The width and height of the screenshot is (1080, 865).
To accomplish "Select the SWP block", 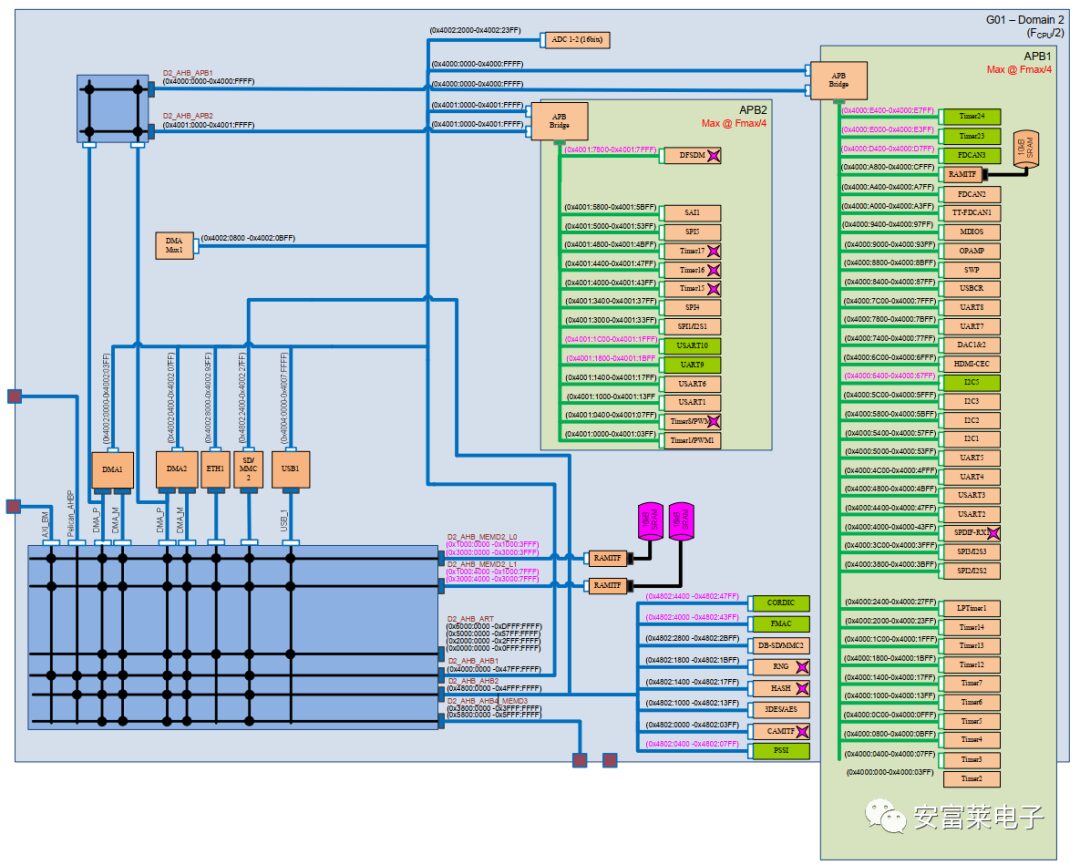I will [x=971, y=271].
